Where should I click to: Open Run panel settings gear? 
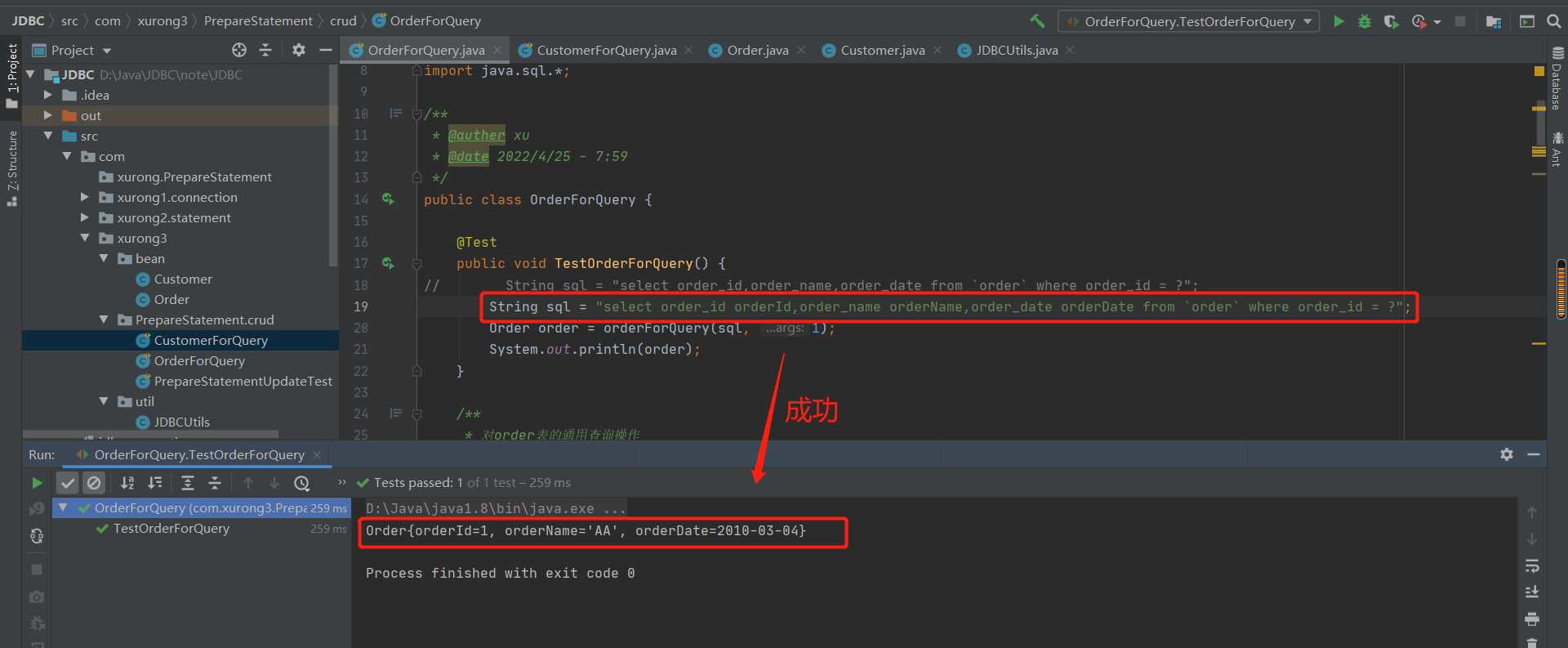(1507, 454)
